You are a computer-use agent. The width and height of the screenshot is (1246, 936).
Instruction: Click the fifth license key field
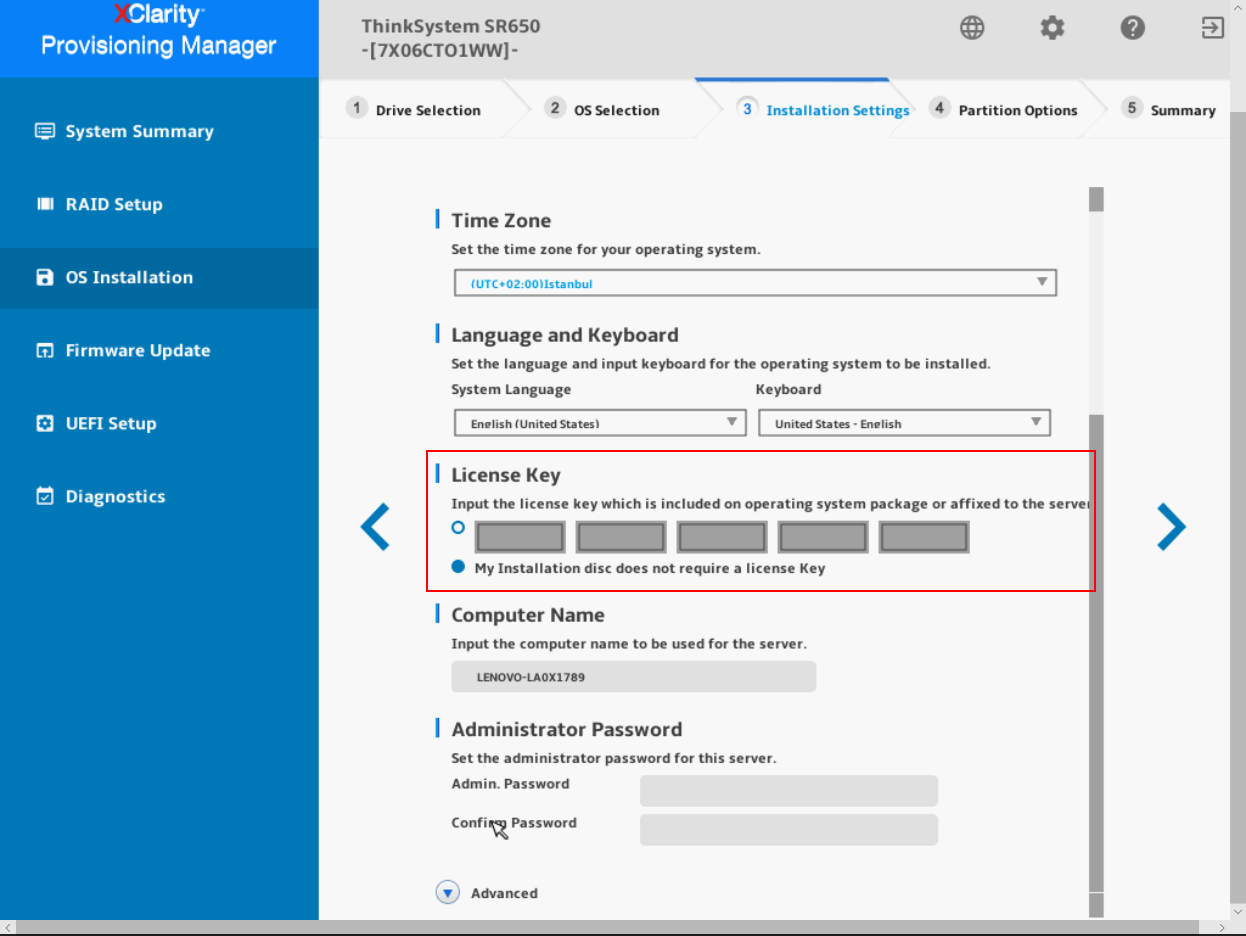(924, 537)
